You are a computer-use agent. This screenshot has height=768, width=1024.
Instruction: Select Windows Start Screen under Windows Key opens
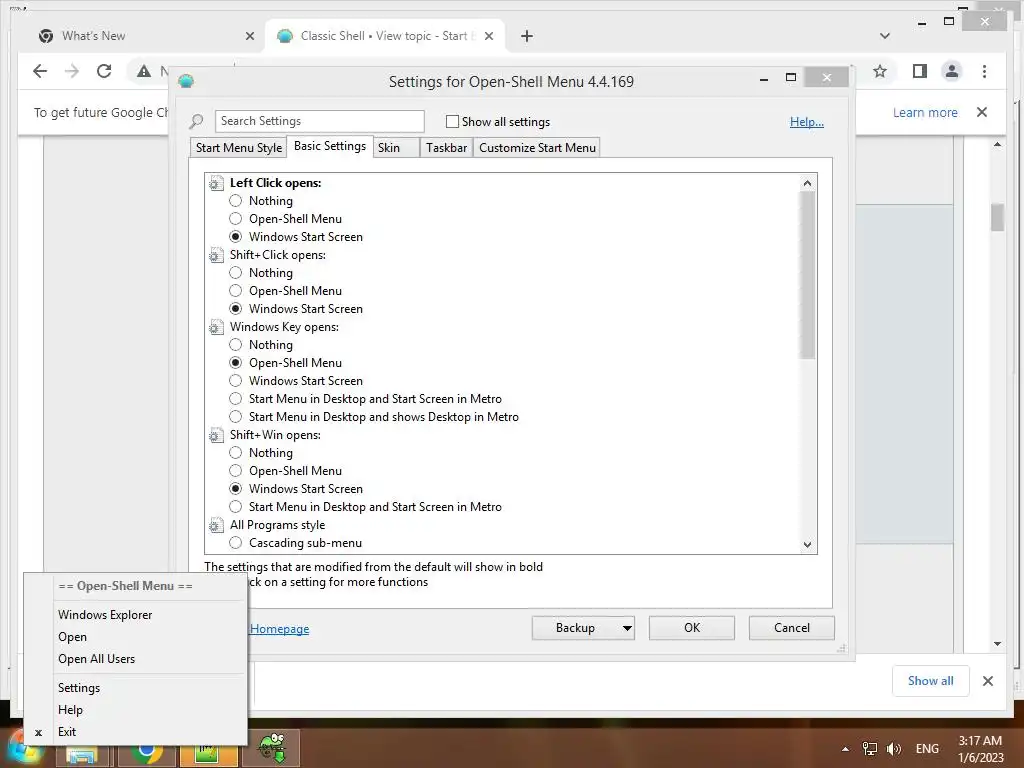(x=236, y=381)
